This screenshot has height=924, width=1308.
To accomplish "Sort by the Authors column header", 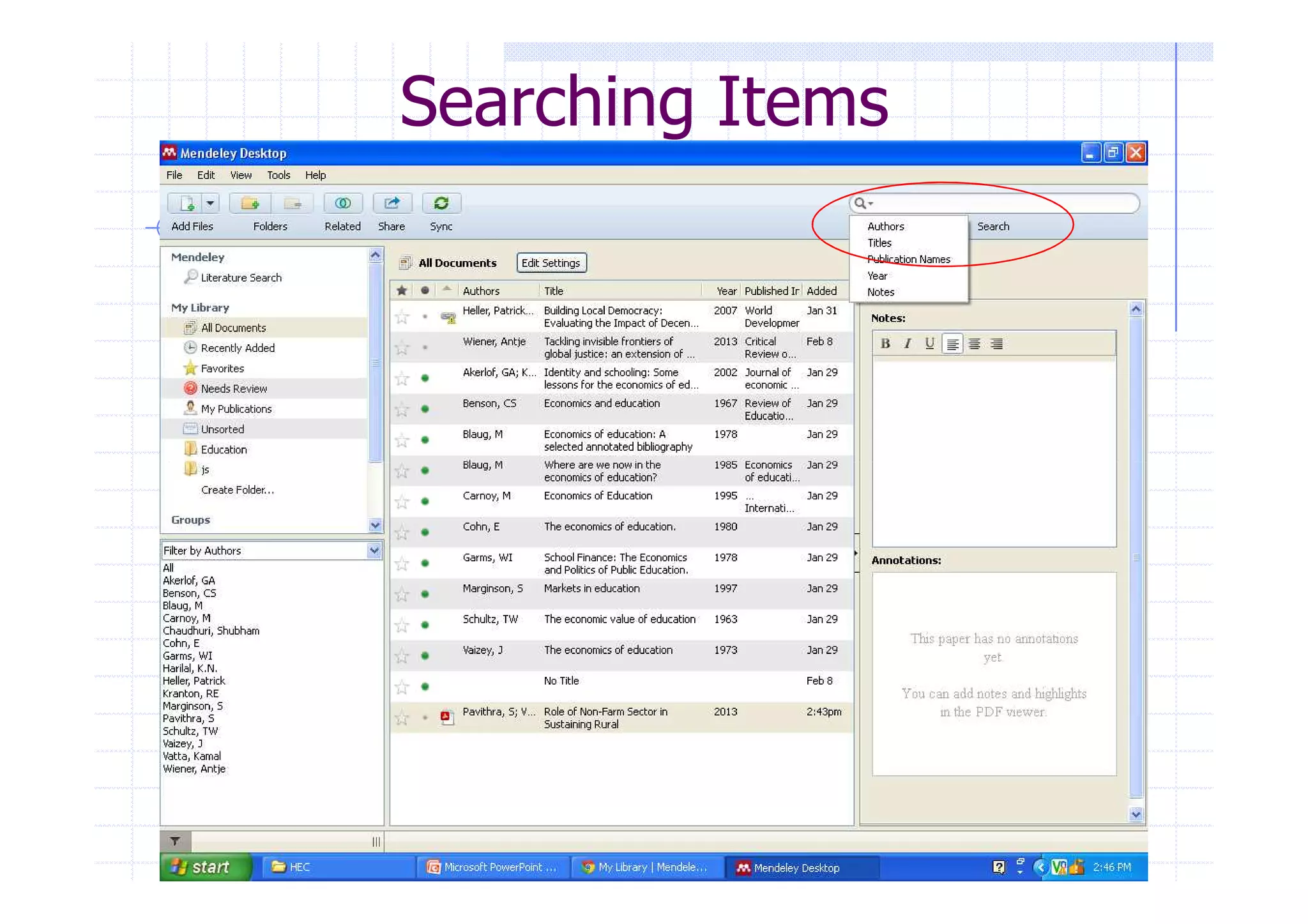I will pos(481,291).
